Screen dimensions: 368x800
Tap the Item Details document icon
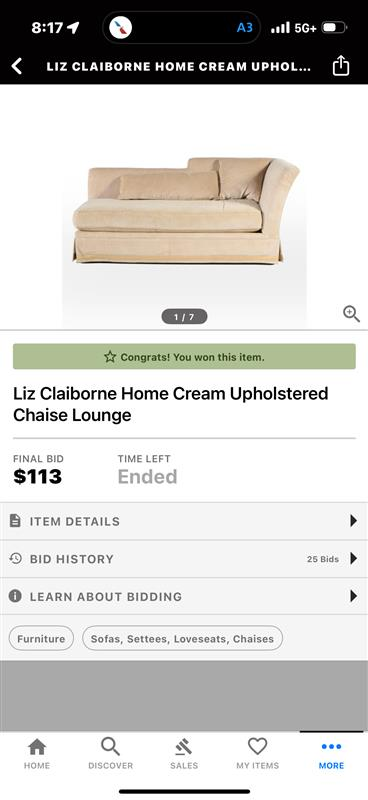(x=15, y=521)
